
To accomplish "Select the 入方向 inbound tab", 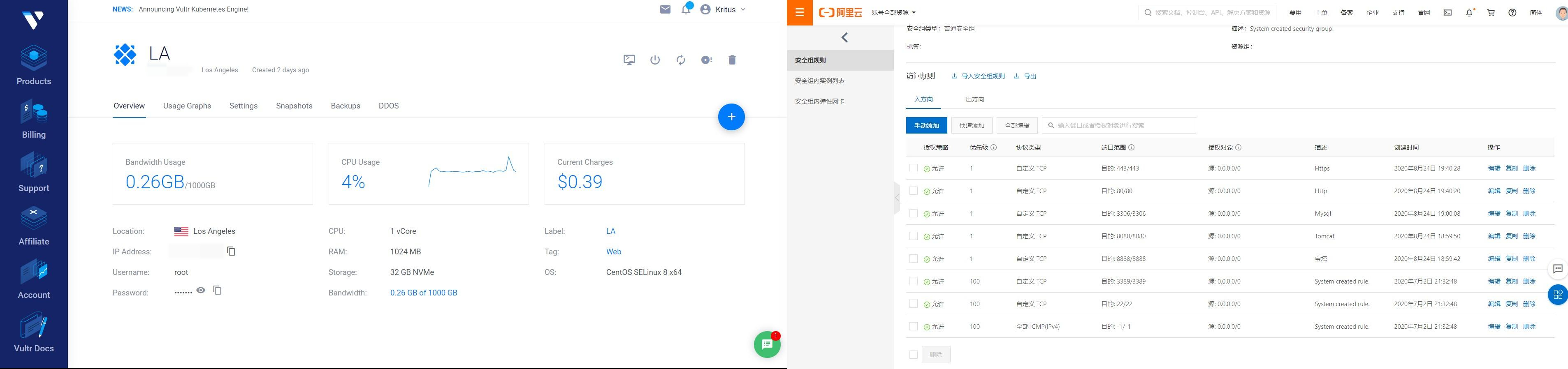I will (x=923, y=99).
